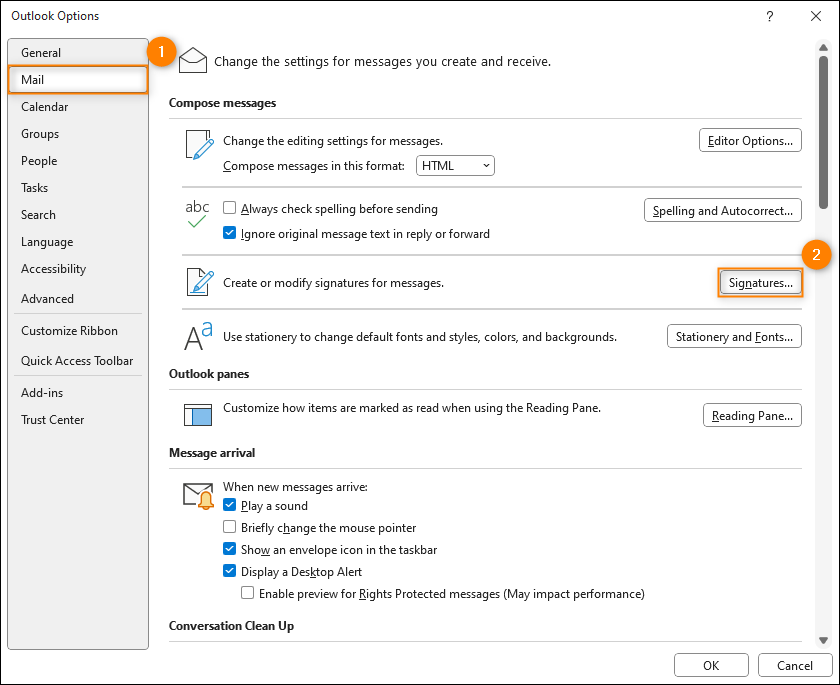Click the 'Conversation Clean Up' heading
Viewport: 840px width, 685px height.
tap(231, 626)
